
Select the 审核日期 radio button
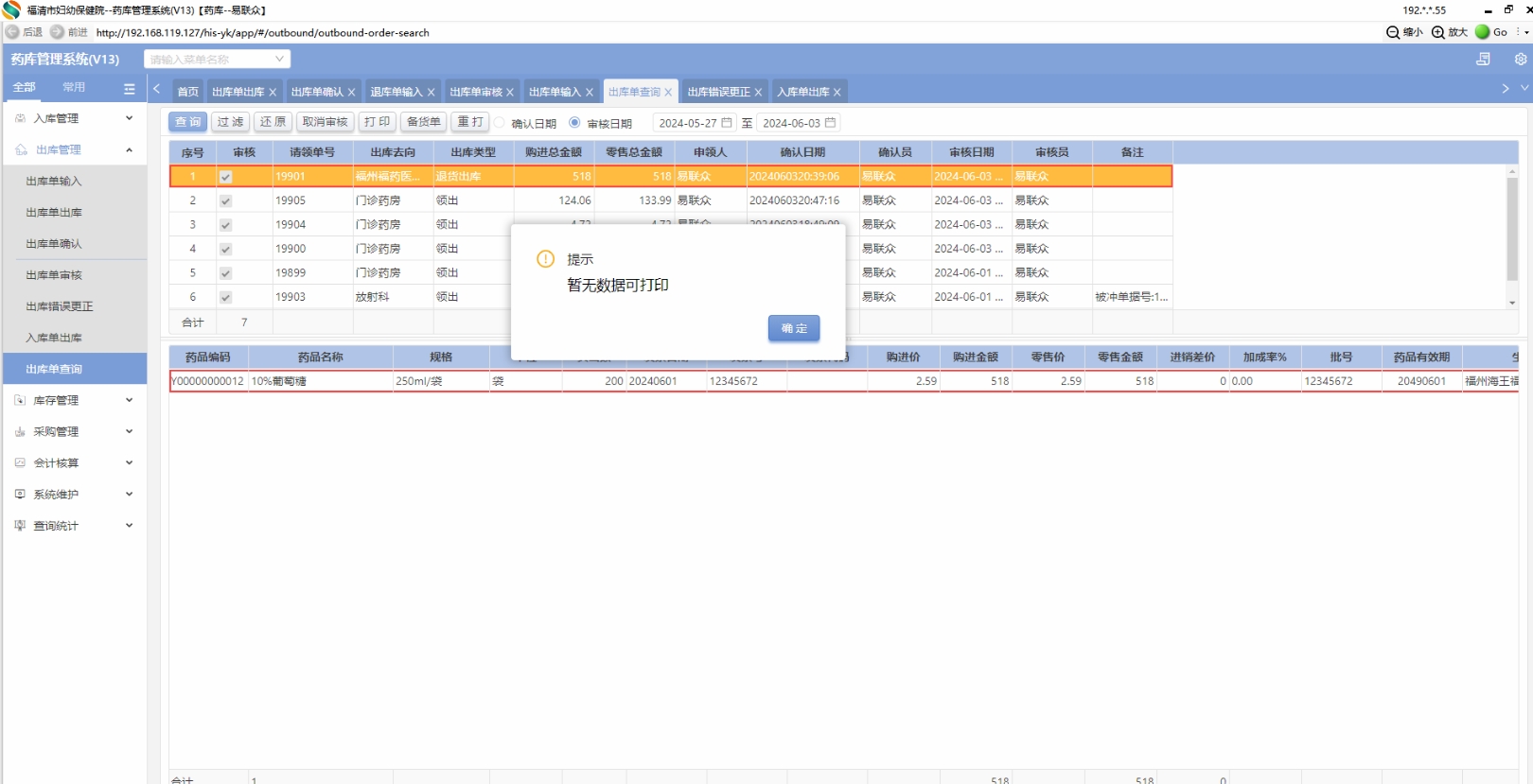(x=574, y=123)
